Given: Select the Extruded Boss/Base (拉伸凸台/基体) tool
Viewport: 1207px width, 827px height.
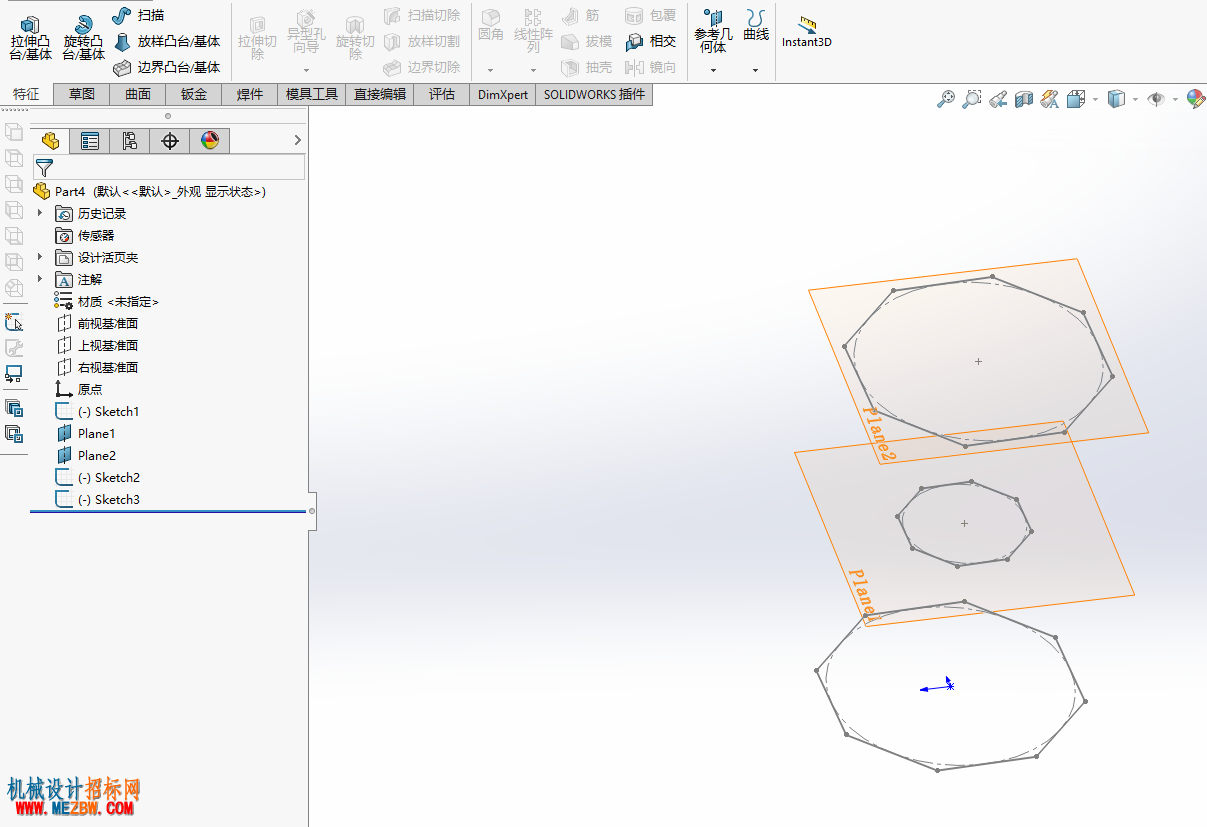Looking at the screenshot, I should tap(31, 37).
